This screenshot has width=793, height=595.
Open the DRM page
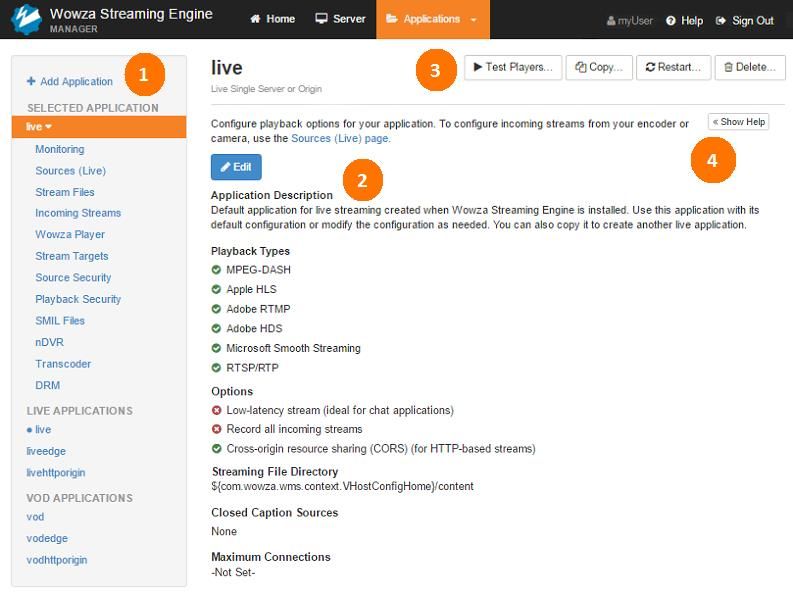click(x=48, y=386)
